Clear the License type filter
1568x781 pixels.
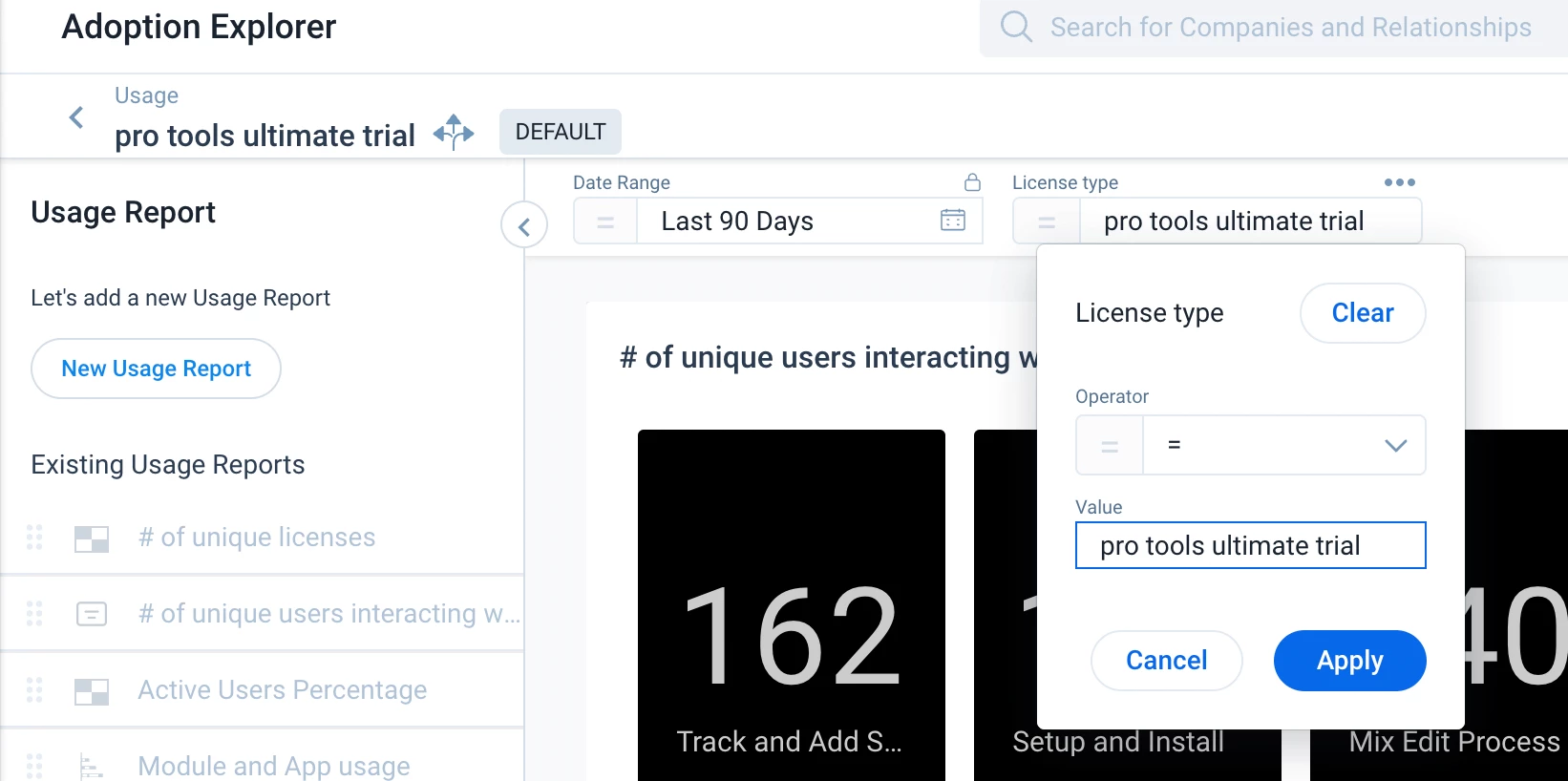[x=1363, y=313]
